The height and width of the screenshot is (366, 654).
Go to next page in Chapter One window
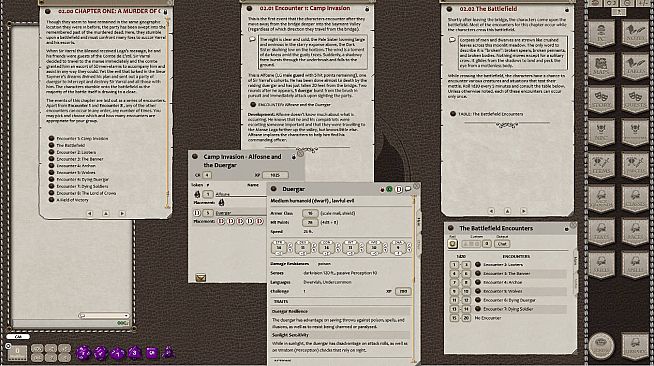click(x=122, y=213)
